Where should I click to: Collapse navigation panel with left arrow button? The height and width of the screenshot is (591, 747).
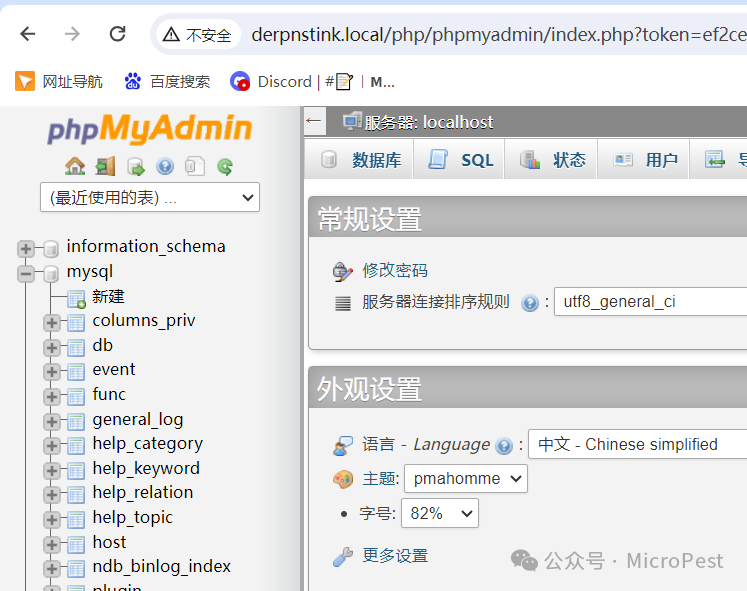[314, 121]
